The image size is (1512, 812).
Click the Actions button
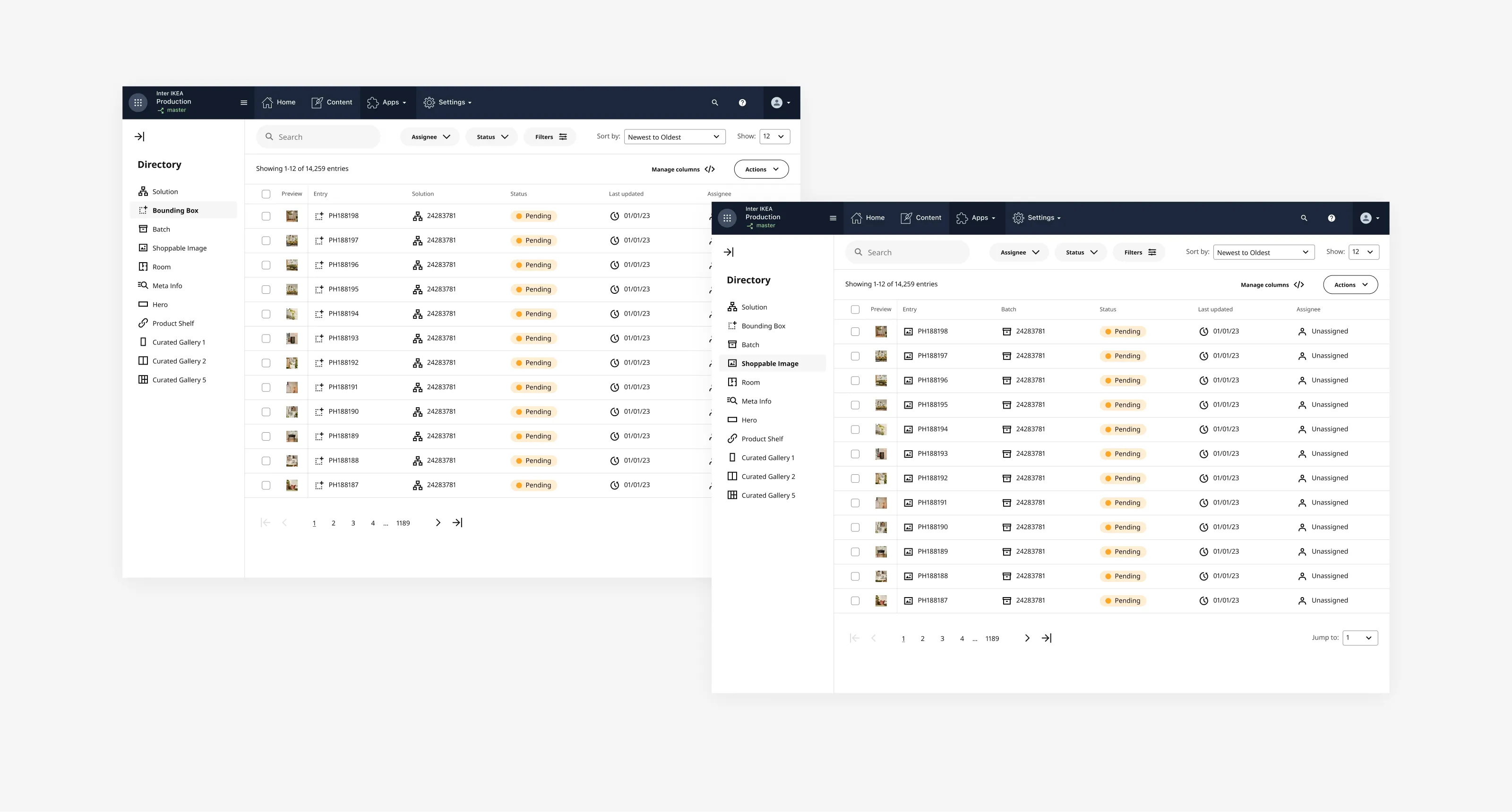click(1350, 284)
